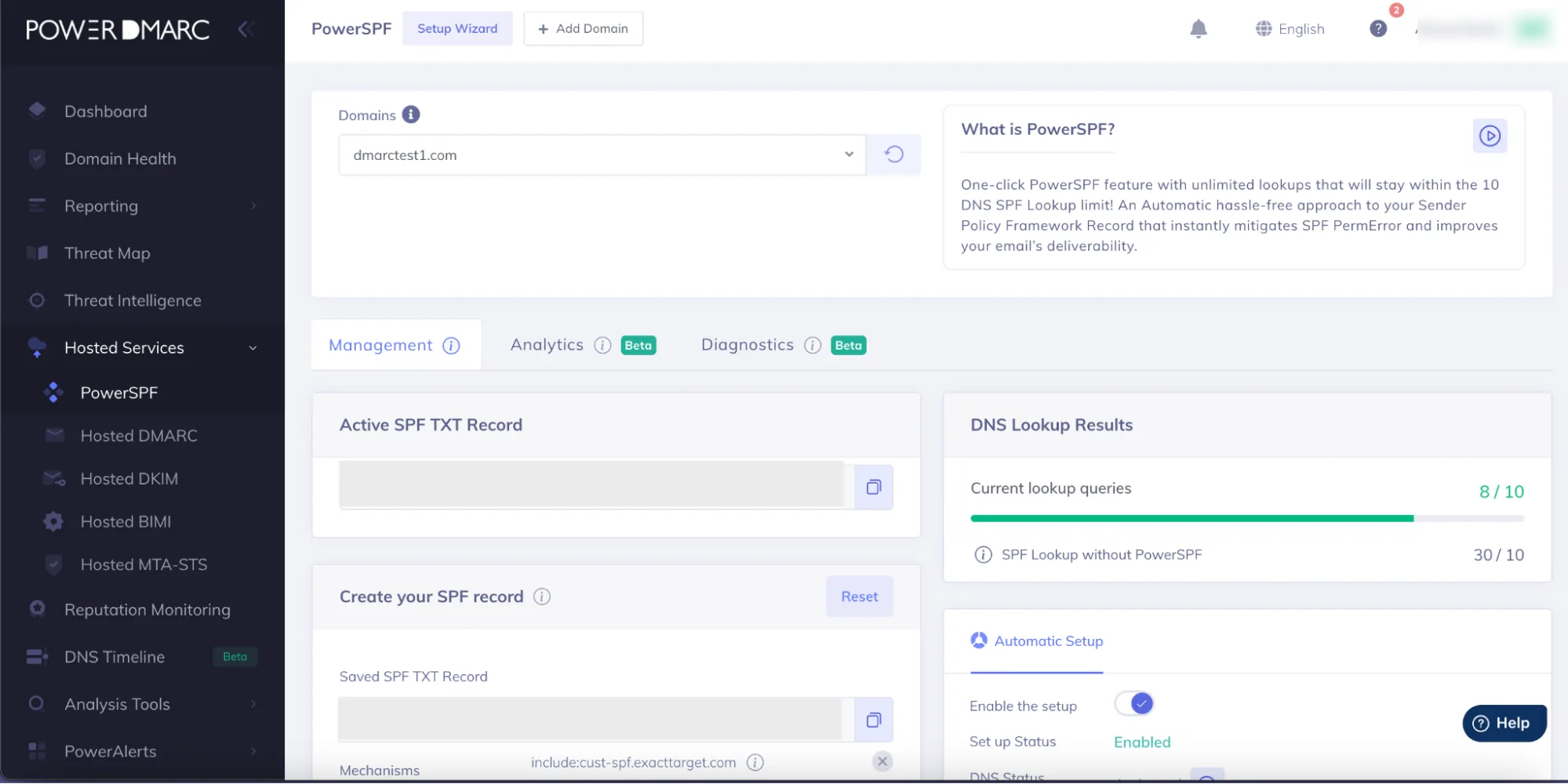Viewport: 1568px width, 784px height.
Task: Collapse the Hosted Services chevron
Action: click(253, 348)
